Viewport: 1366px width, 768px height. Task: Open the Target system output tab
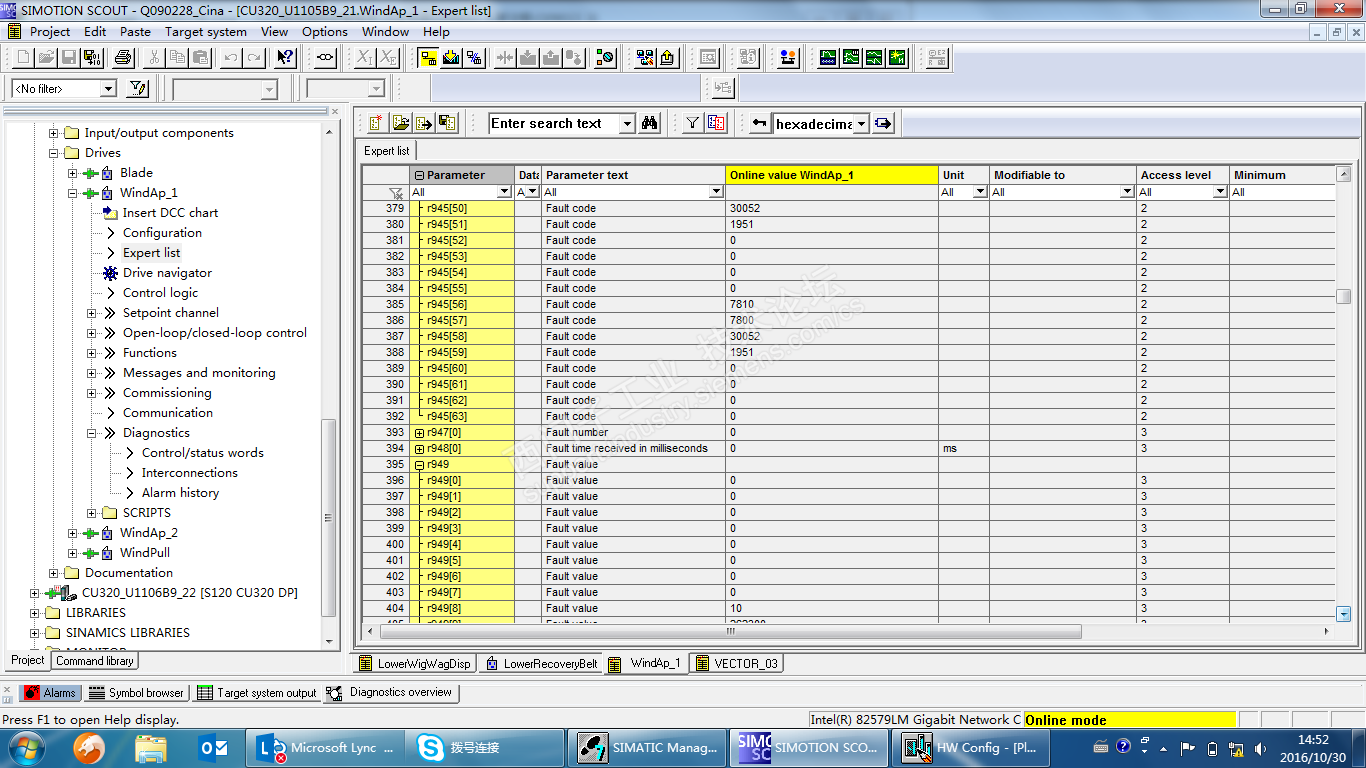[257, 692]
